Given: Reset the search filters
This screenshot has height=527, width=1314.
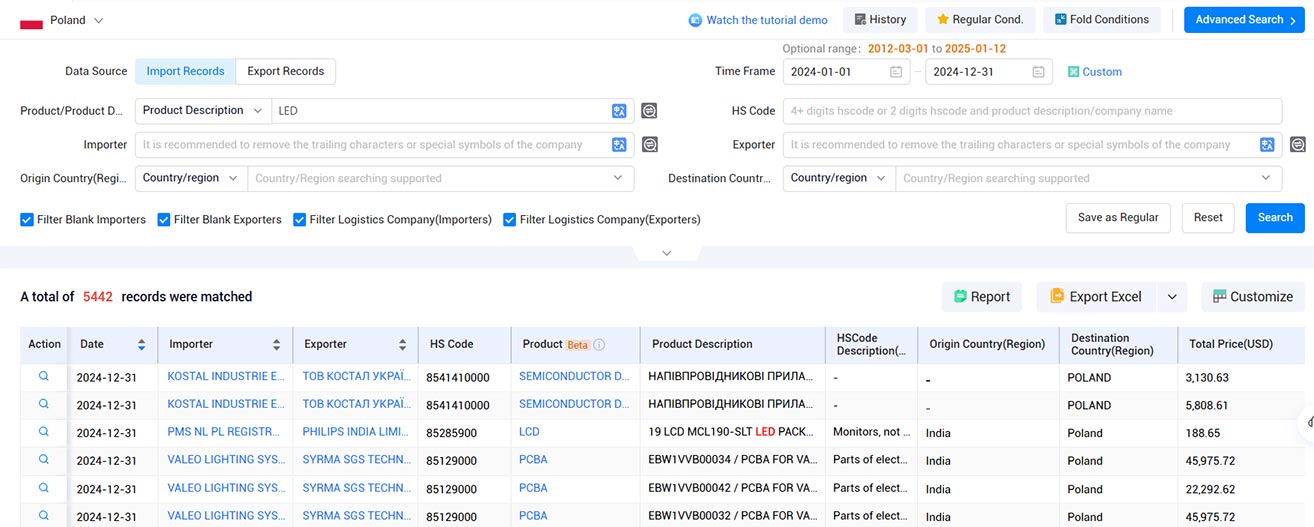Looking at the screenshot, I should [1208, 218].
